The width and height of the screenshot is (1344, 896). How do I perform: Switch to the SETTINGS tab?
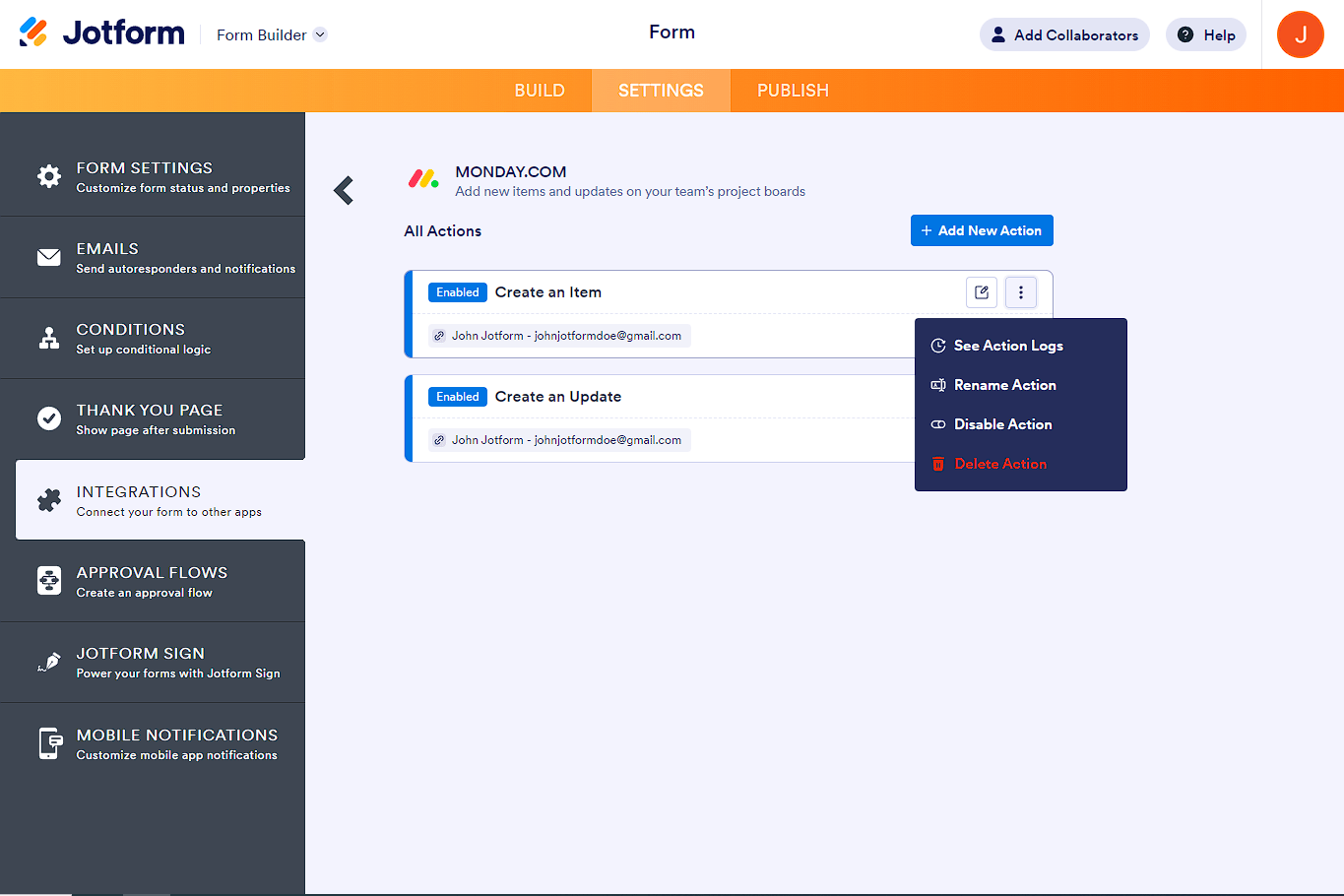pyautogui.click(x=661, y=91)
